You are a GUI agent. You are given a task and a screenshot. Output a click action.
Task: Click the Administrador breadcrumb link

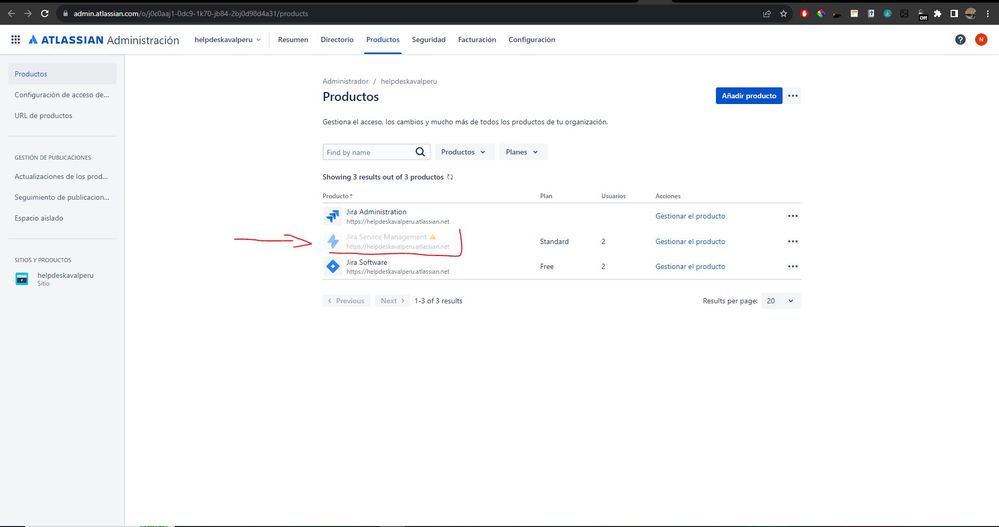tap(345, 82)
